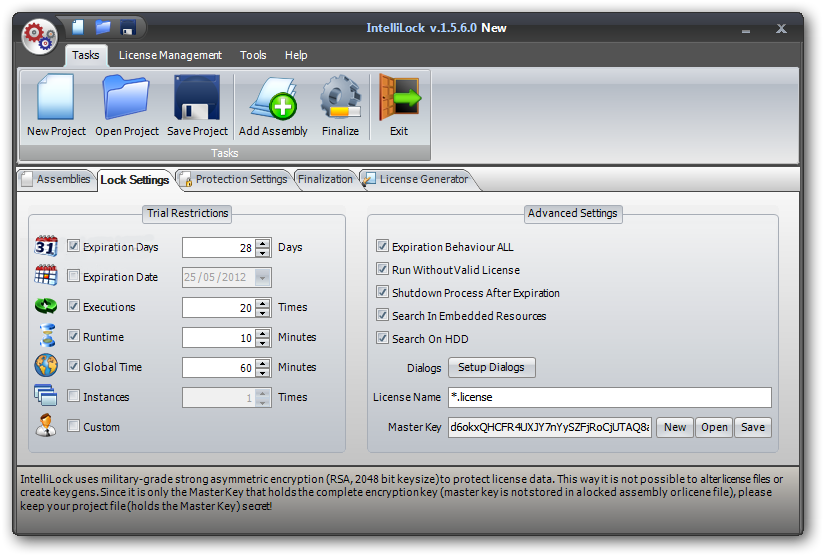Click the Open Project folder icon

[x=126, y=97]
